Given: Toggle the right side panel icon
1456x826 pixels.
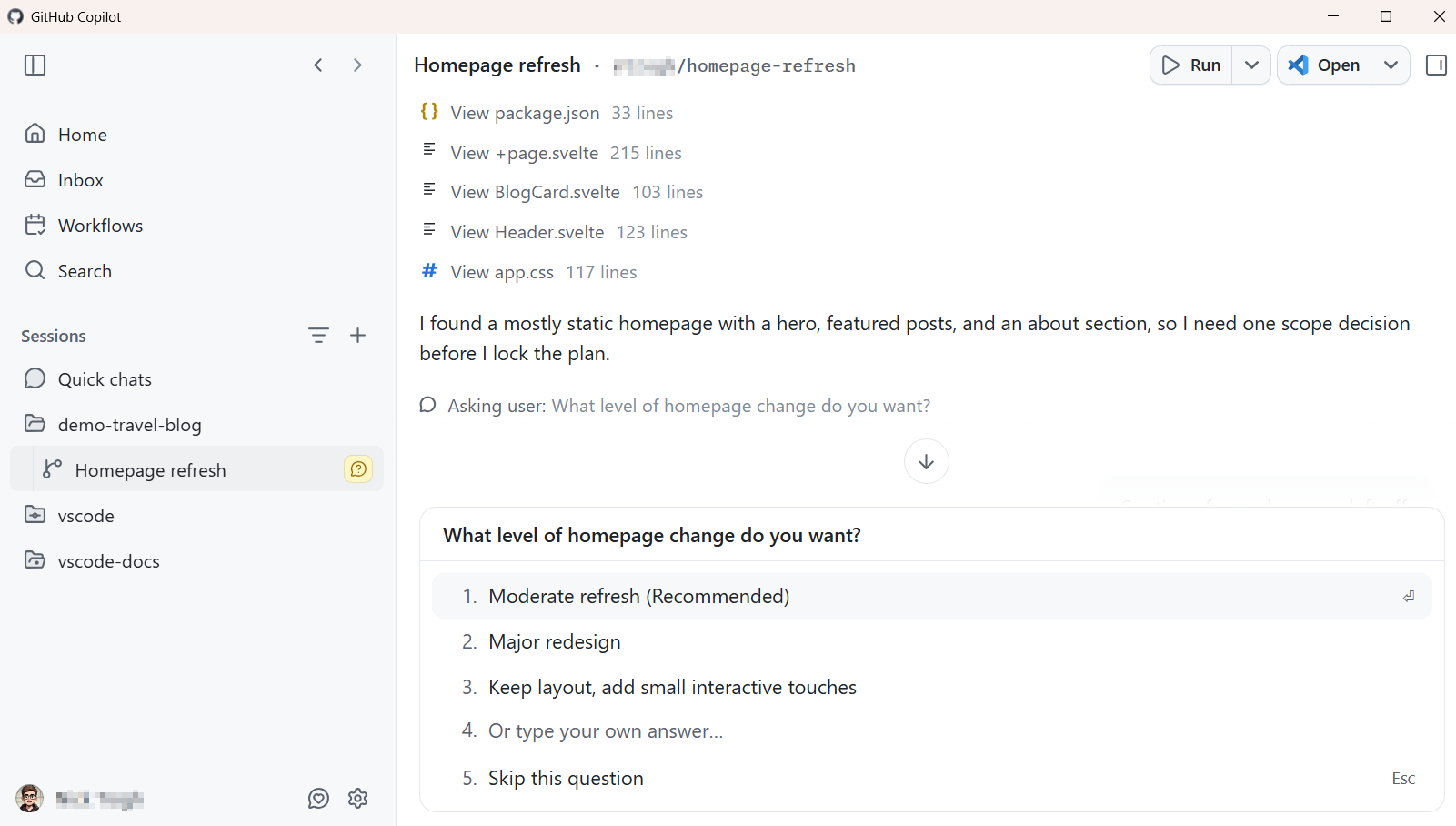Looking at the screenshot, I should tap(1436, 65).
